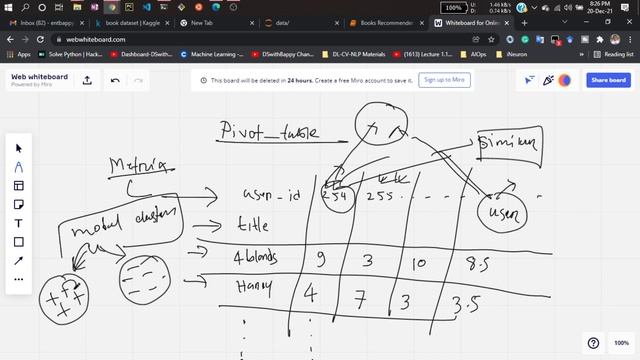Go forward in browser history

pyautogui.click(x=25, y=40)
